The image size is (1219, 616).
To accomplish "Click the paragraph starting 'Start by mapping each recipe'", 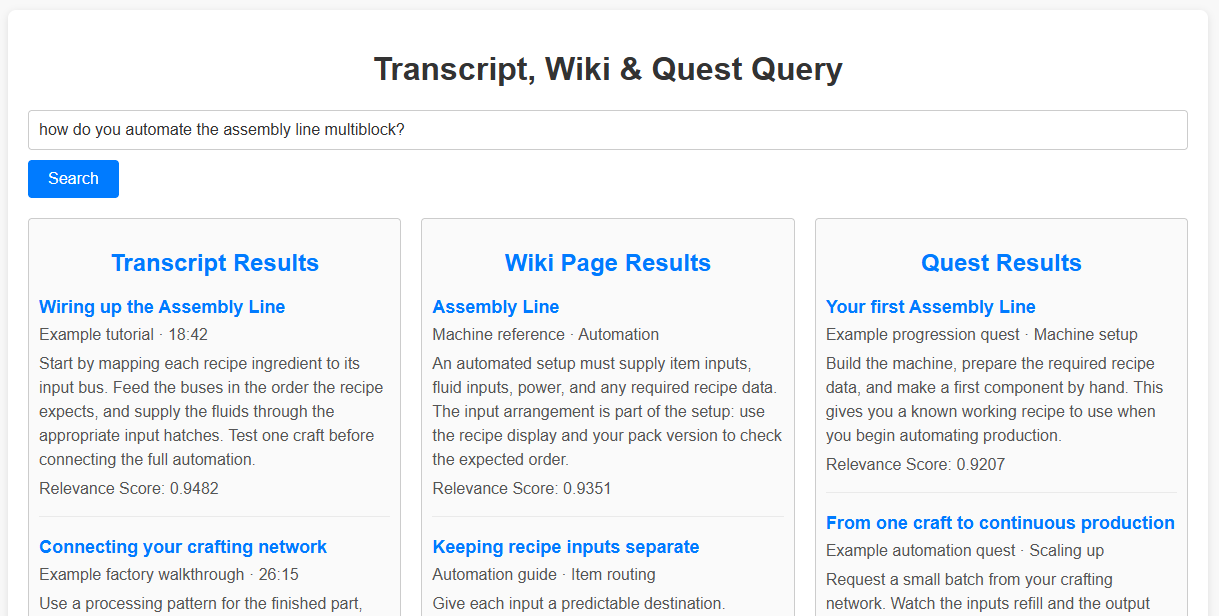I will (211, 412).
